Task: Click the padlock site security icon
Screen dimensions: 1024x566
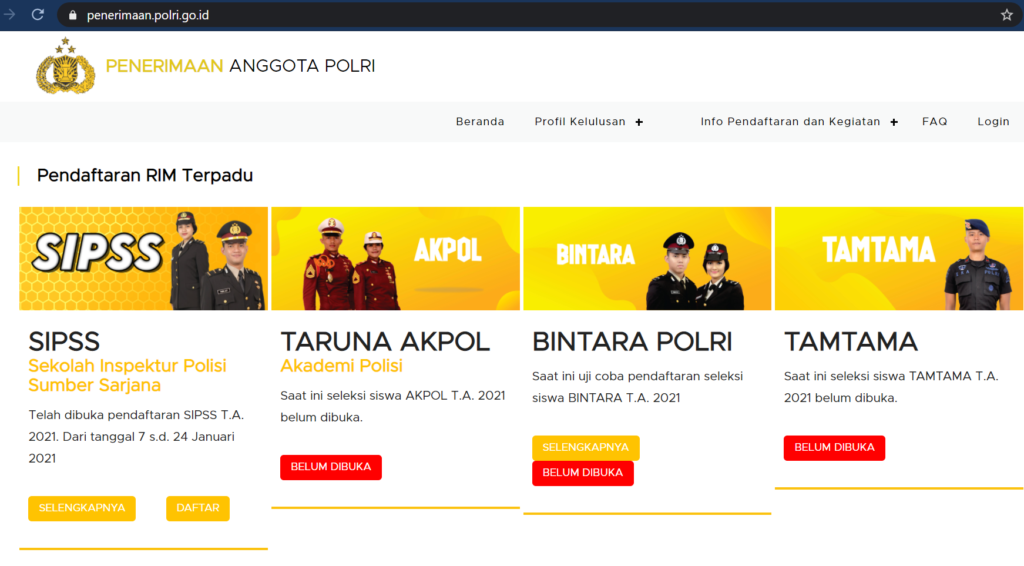Action: point(72,16)
